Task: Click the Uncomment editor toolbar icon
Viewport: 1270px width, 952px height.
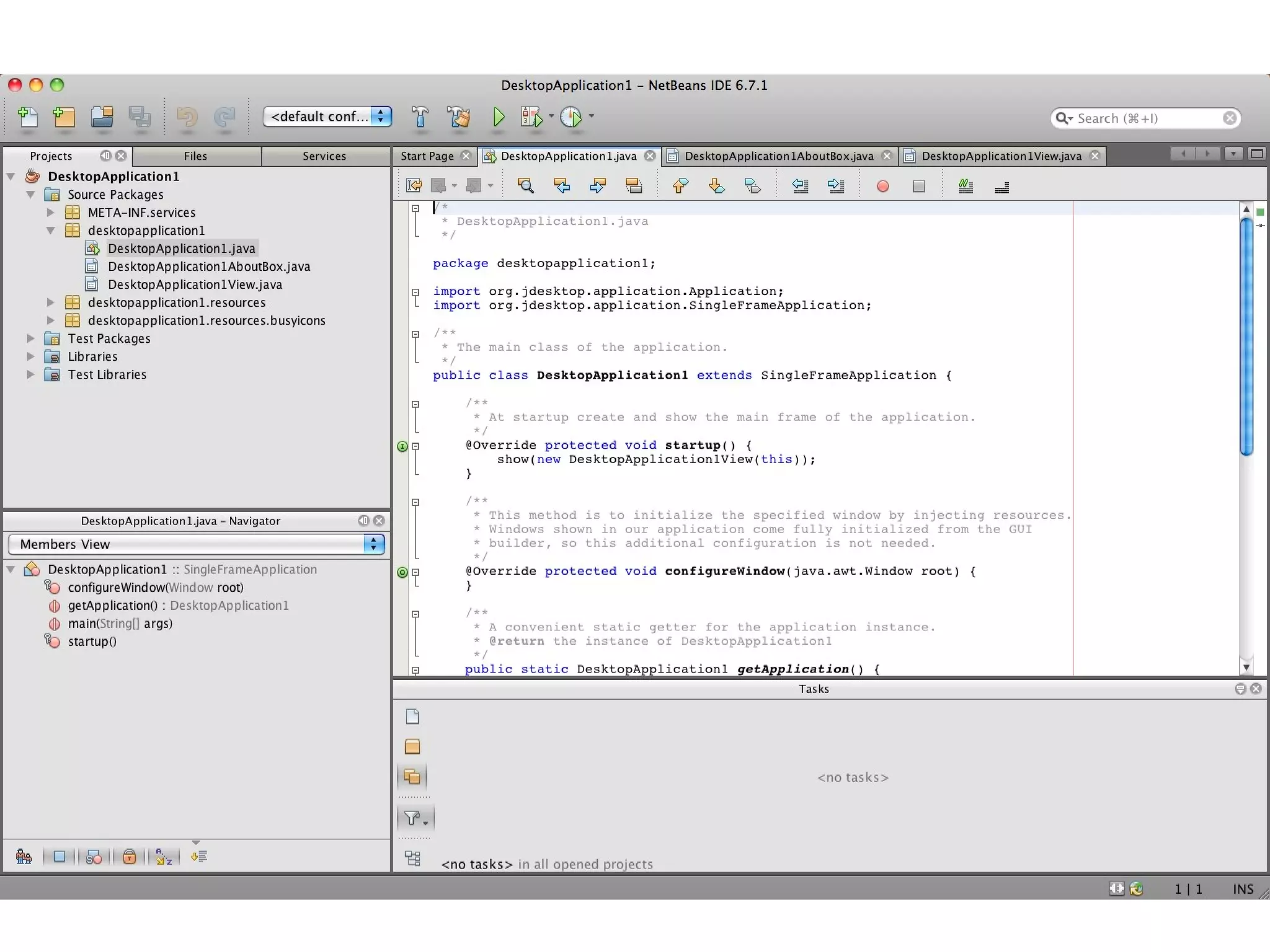Action: (1001, 187)
